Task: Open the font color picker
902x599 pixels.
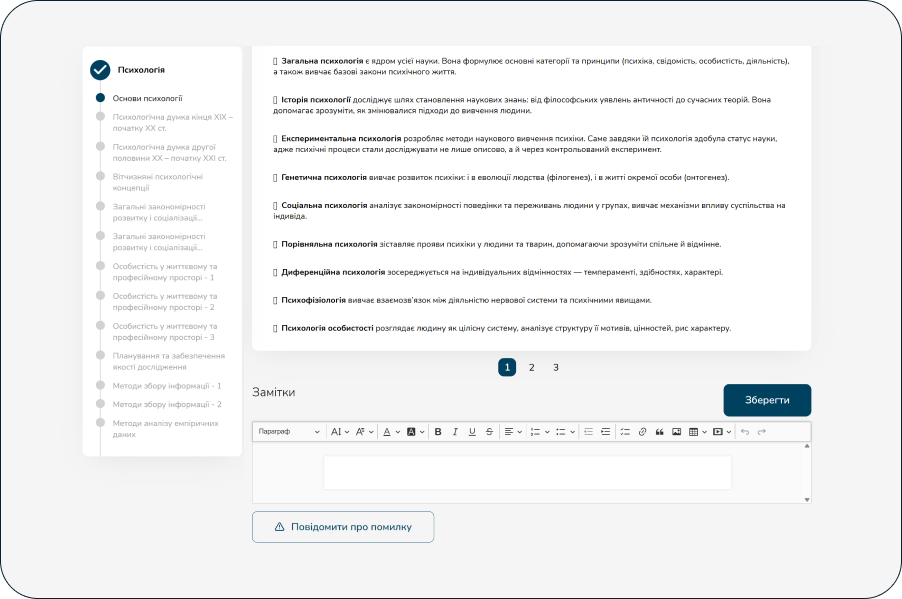Action: point(389,432)
